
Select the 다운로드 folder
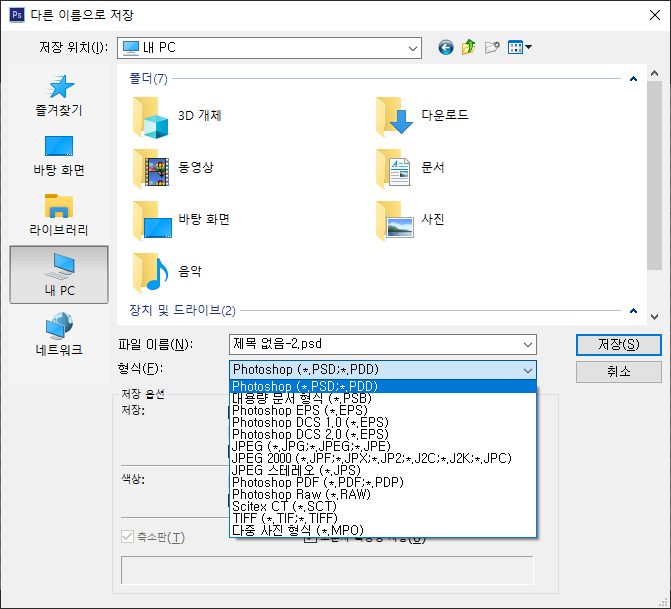click(422, 116)
